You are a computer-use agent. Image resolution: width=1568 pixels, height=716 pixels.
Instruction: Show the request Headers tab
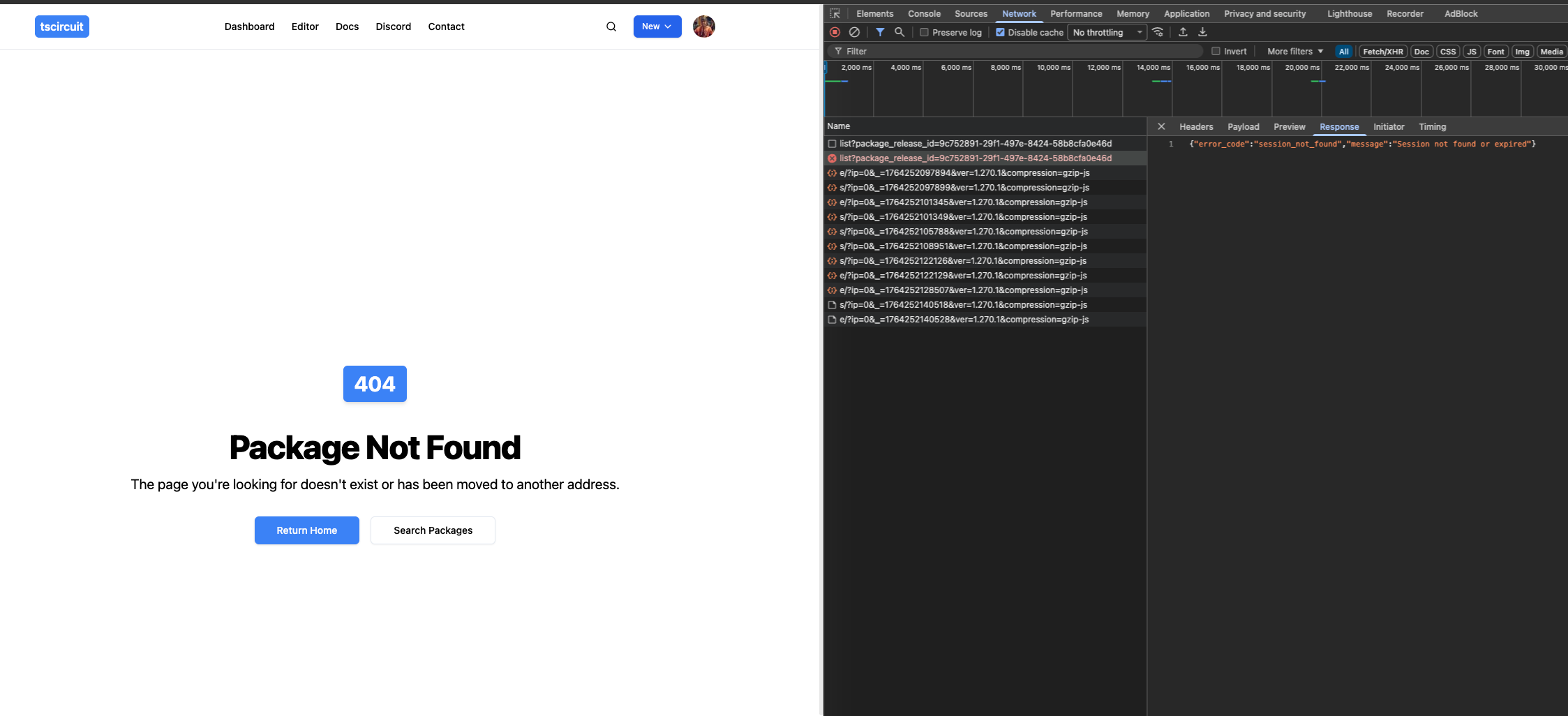(x=1196, y=127)
